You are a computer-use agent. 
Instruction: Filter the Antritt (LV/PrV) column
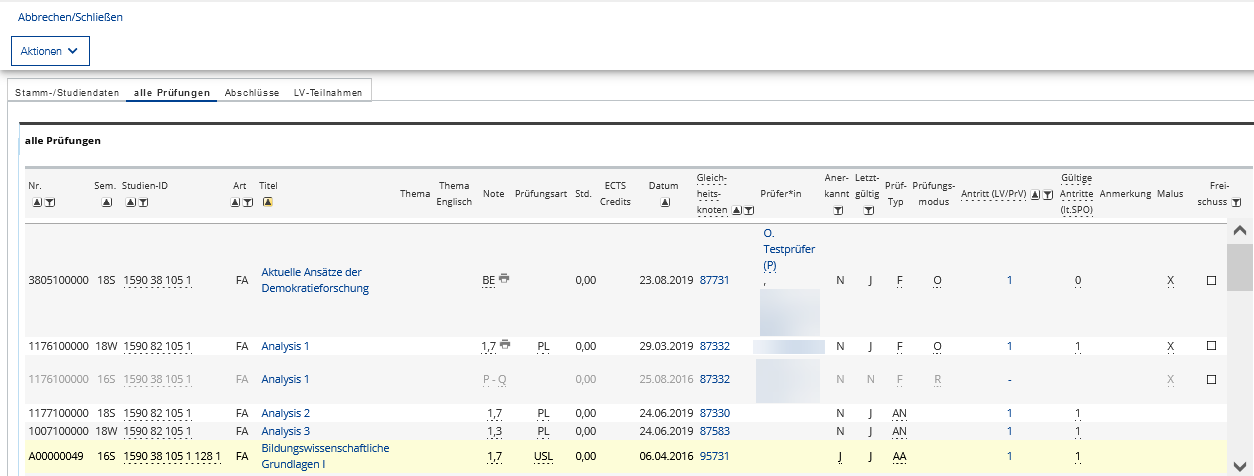pos(1047,195)
